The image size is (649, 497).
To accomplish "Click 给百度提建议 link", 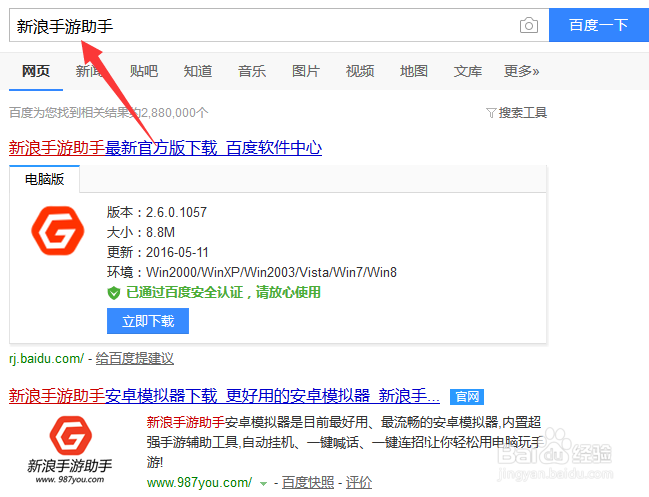I will [x=135, y=358].
